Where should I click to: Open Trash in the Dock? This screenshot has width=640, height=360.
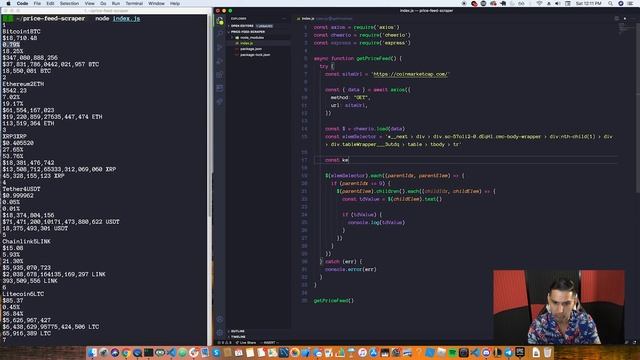pos(547,353)
